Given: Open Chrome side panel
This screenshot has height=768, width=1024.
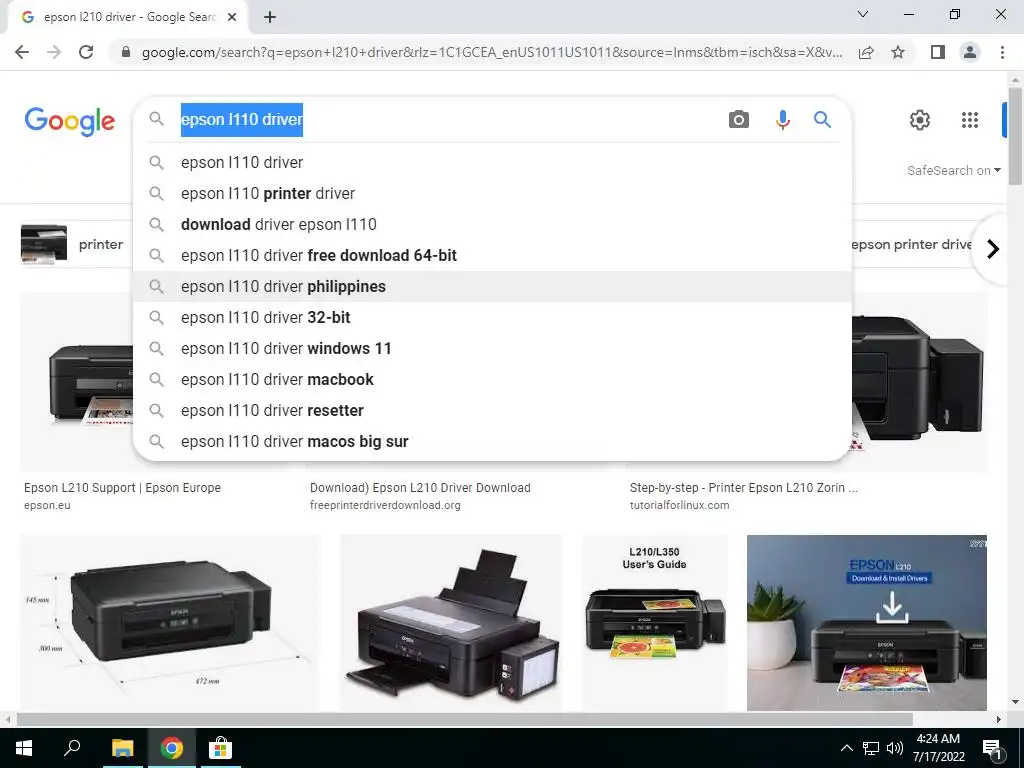Looking at the screenshot, I should [x=938, y=52].
